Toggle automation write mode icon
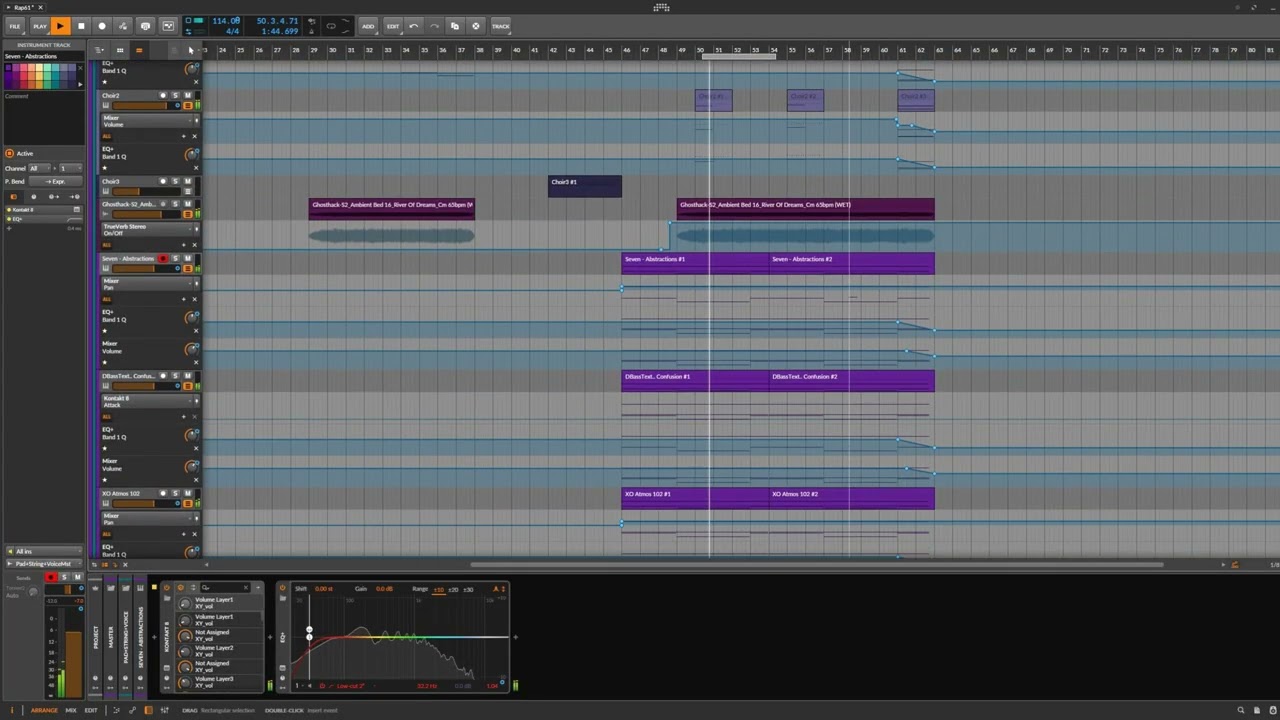The width and height of the screenshot is (1280, 720). click(123, 26)
